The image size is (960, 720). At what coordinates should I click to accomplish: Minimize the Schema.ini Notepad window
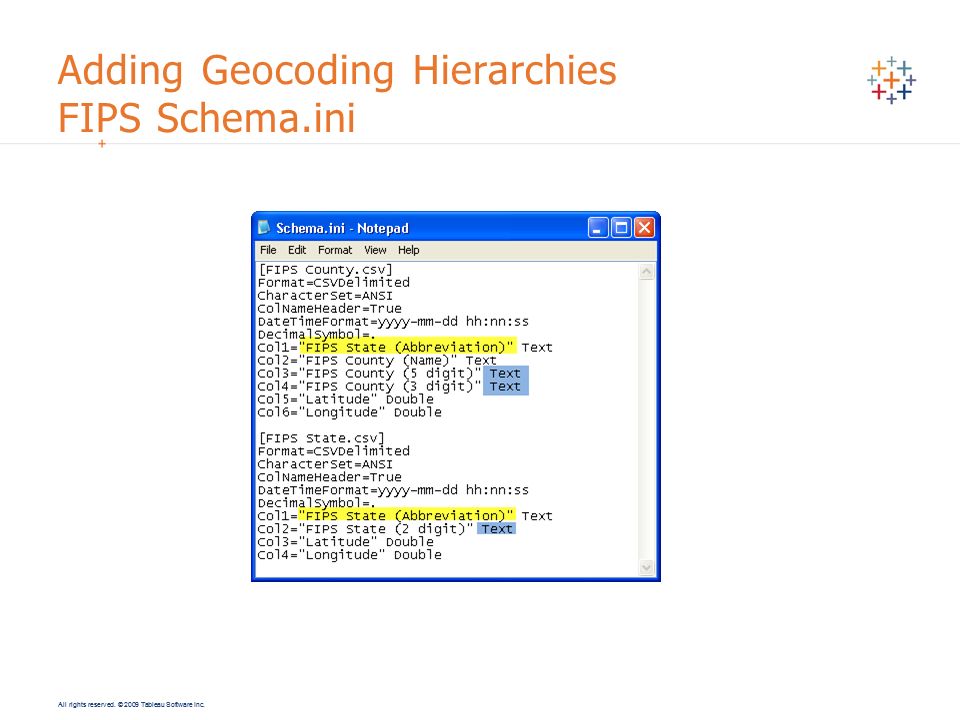(598, 228)
